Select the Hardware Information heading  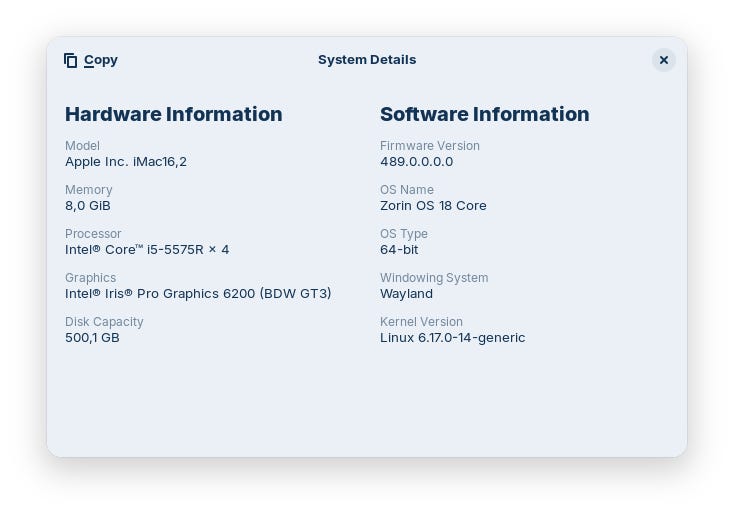[x=174, y=114]
